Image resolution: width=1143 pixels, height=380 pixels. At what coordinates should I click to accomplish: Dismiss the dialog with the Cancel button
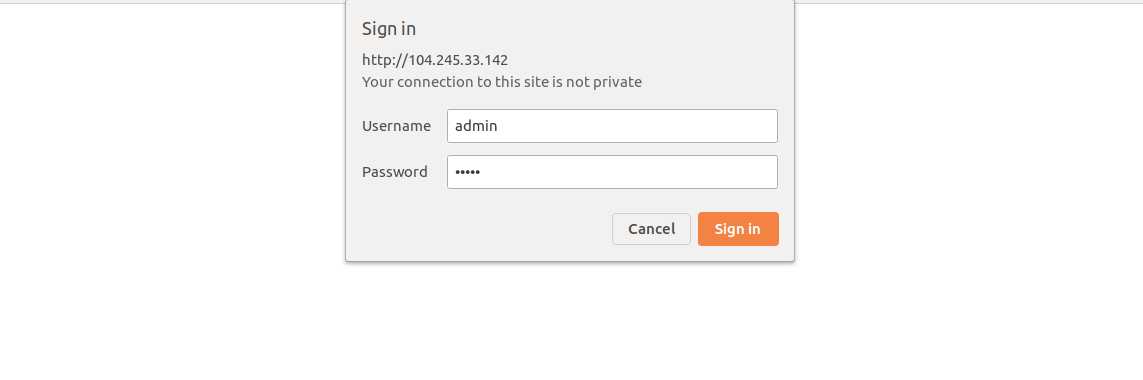point(651,229)
